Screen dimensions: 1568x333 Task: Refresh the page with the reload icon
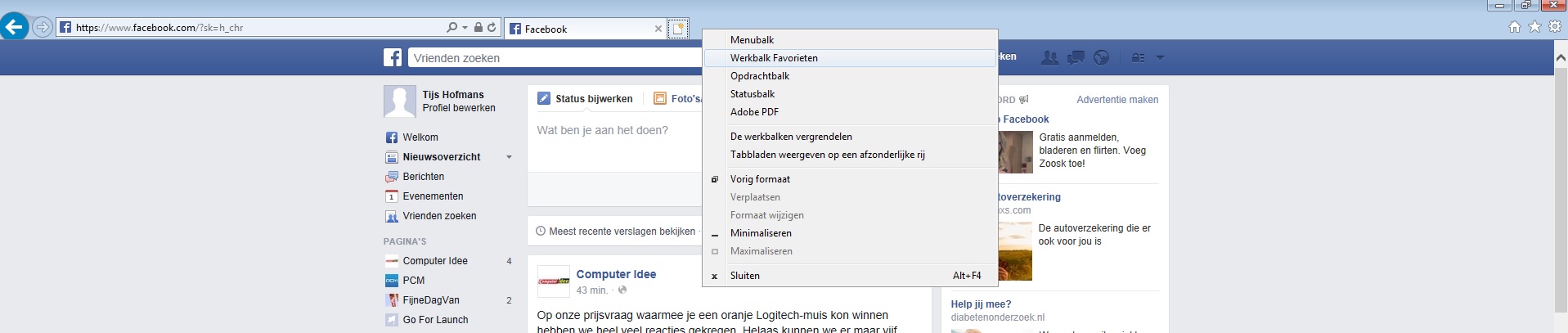[x=492, y=27]
